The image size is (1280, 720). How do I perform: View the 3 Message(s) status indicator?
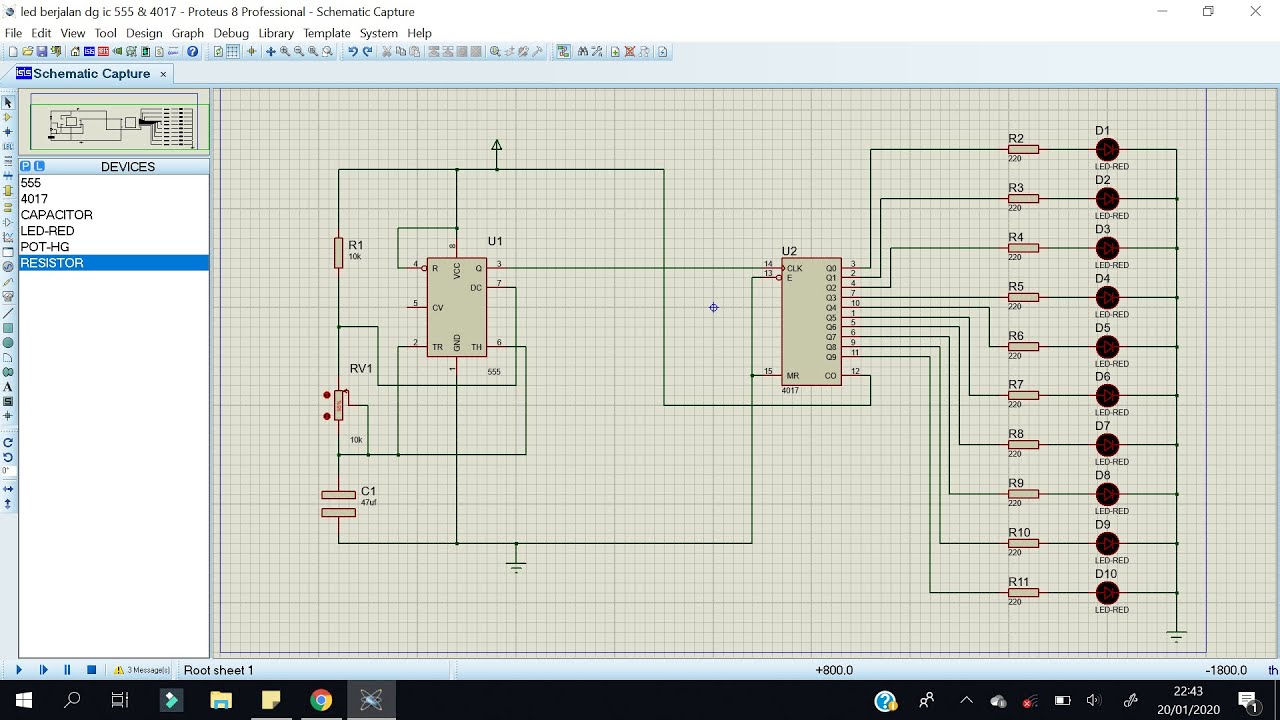pyautogui.click(x=142, y=670)
